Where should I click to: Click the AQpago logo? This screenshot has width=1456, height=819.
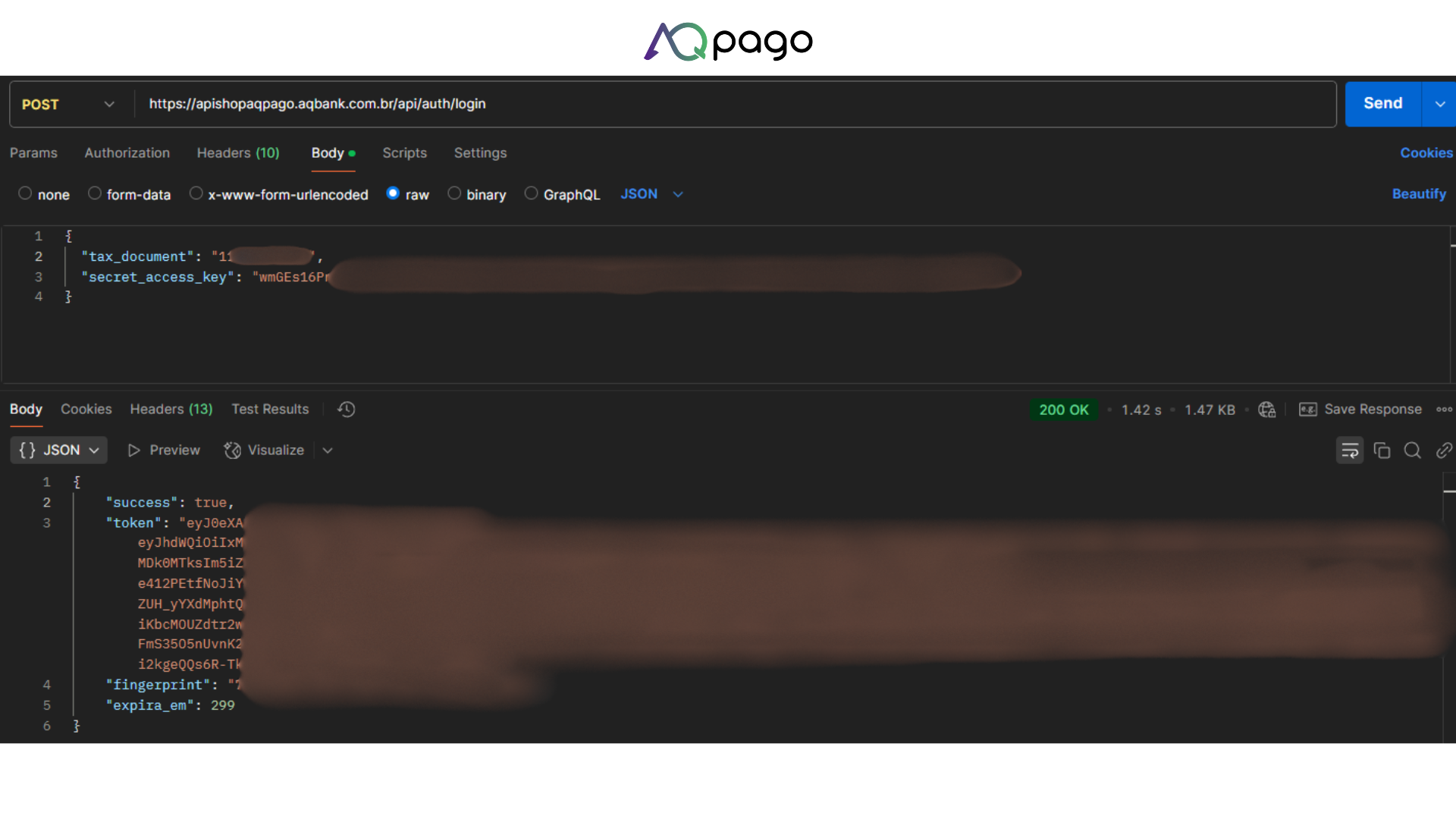tap(728, 42)
